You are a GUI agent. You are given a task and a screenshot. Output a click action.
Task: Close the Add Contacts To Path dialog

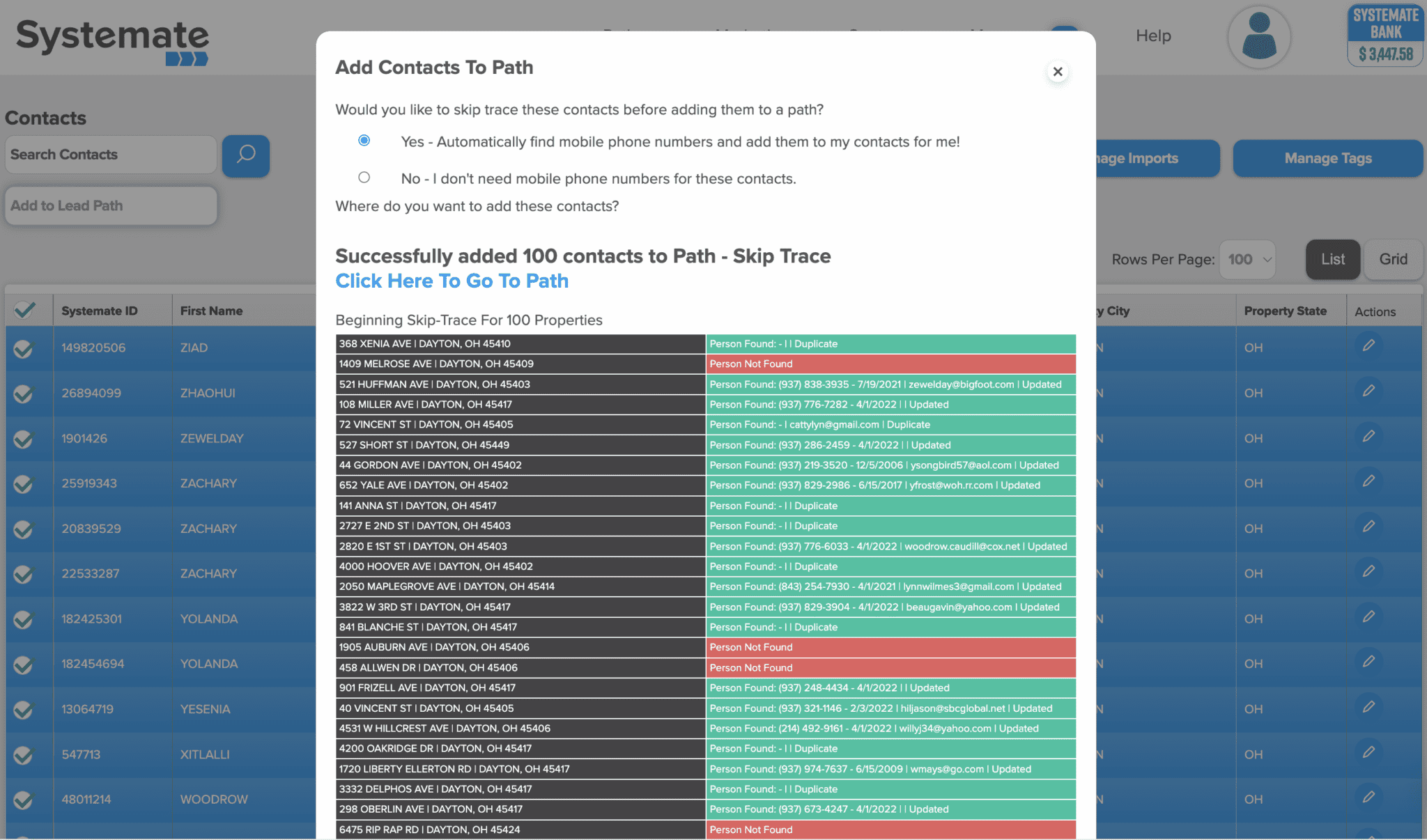coord(1057,72)
